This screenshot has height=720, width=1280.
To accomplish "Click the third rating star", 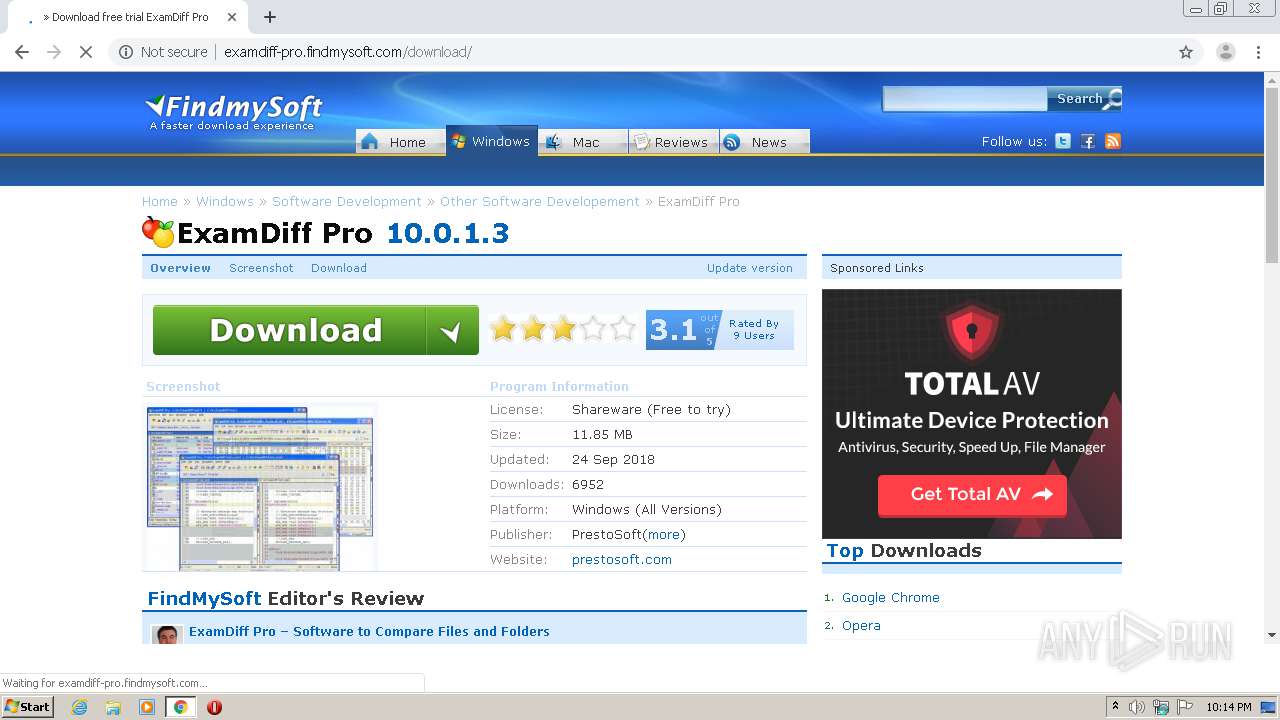I will [563, 329].
